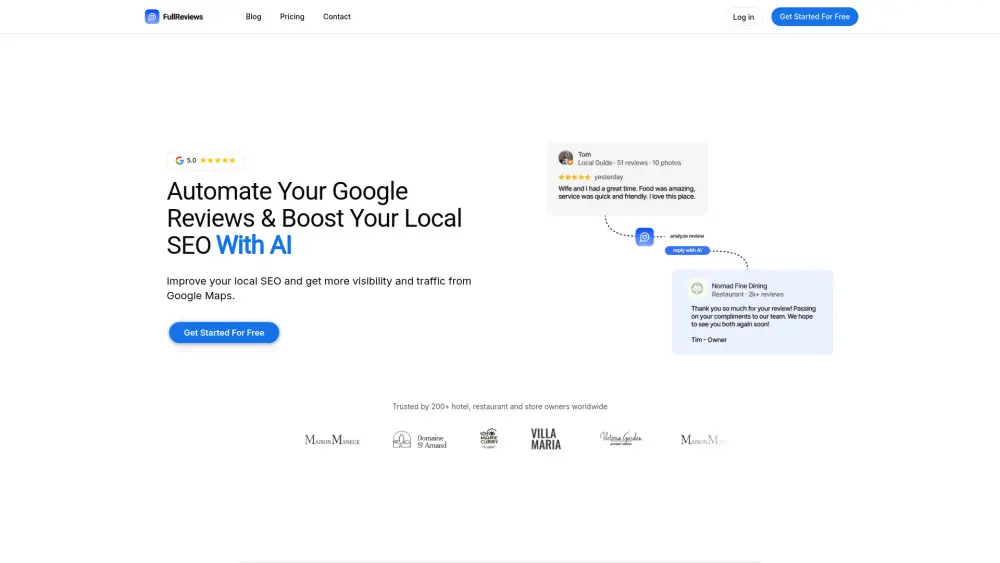Click the Nomad Fine Dining reply card text
The image size is (1000, 563).
coord(753,317)
